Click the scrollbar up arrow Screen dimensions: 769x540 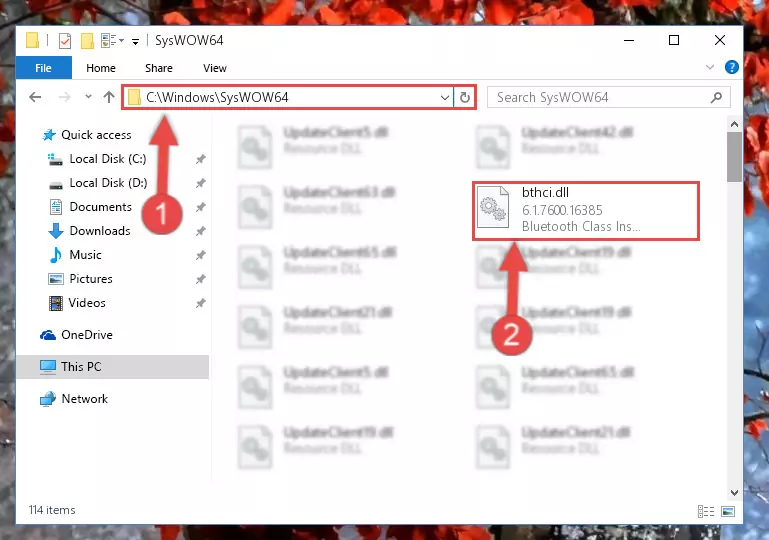(x=734, y=125)
